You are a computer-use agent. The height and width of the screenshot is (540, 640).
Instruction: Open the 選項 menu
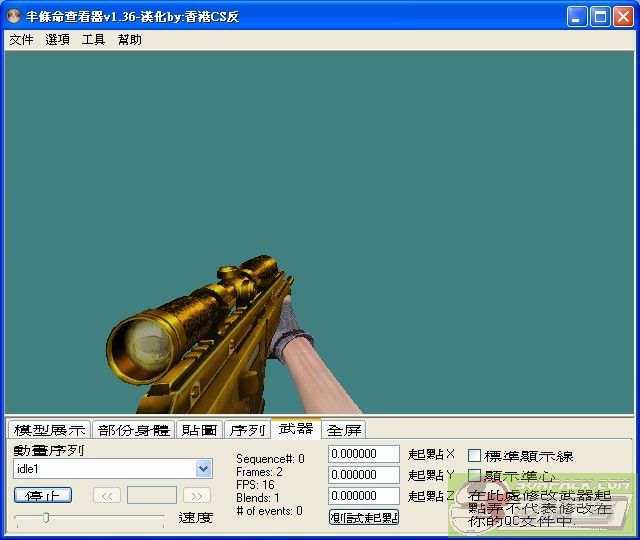[x=57, y=40]
